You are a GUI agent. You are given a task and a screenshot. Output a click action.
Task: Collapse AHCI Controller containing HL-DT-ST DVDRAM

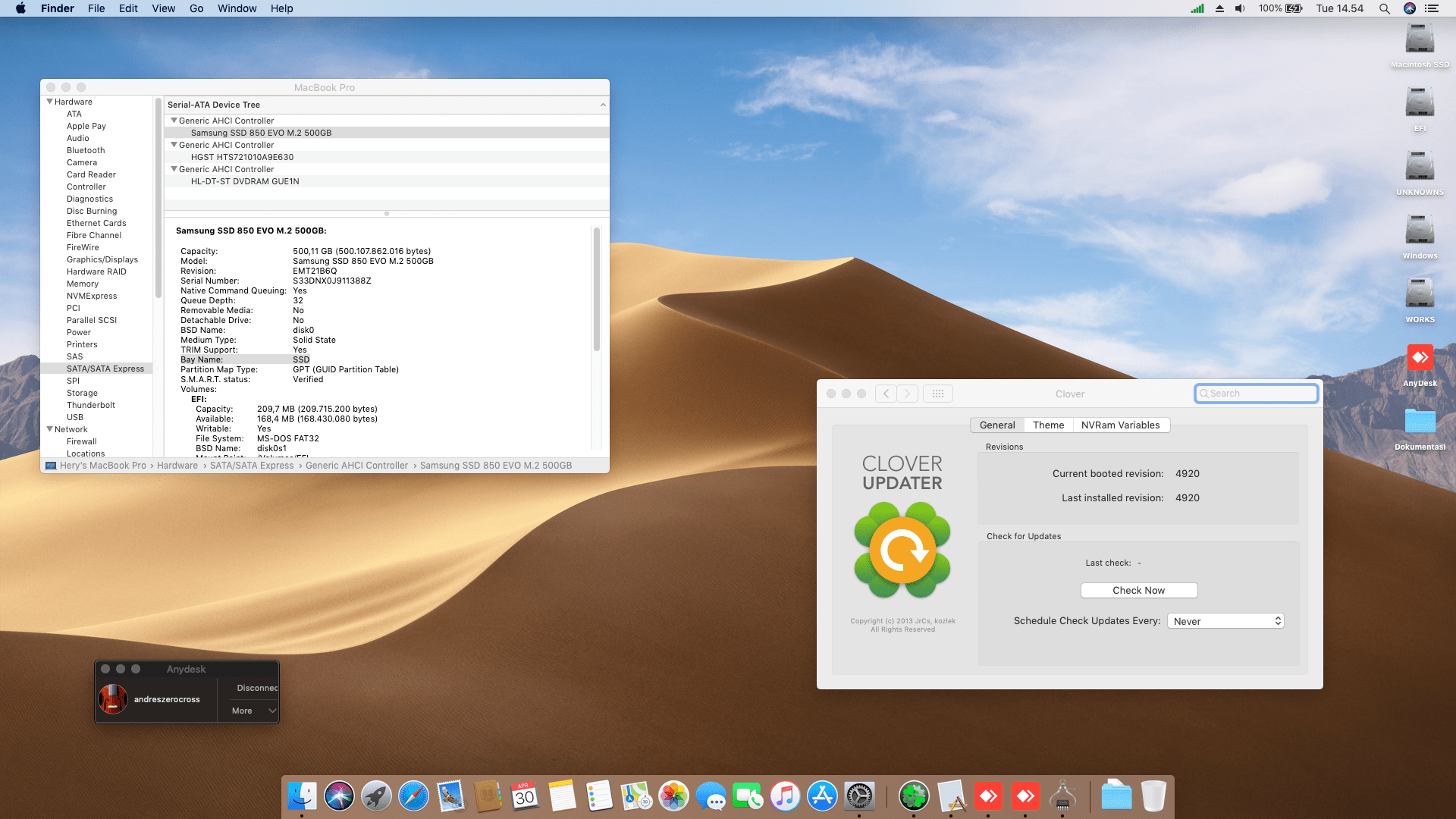pyautogui.click(x=174, y=169)
